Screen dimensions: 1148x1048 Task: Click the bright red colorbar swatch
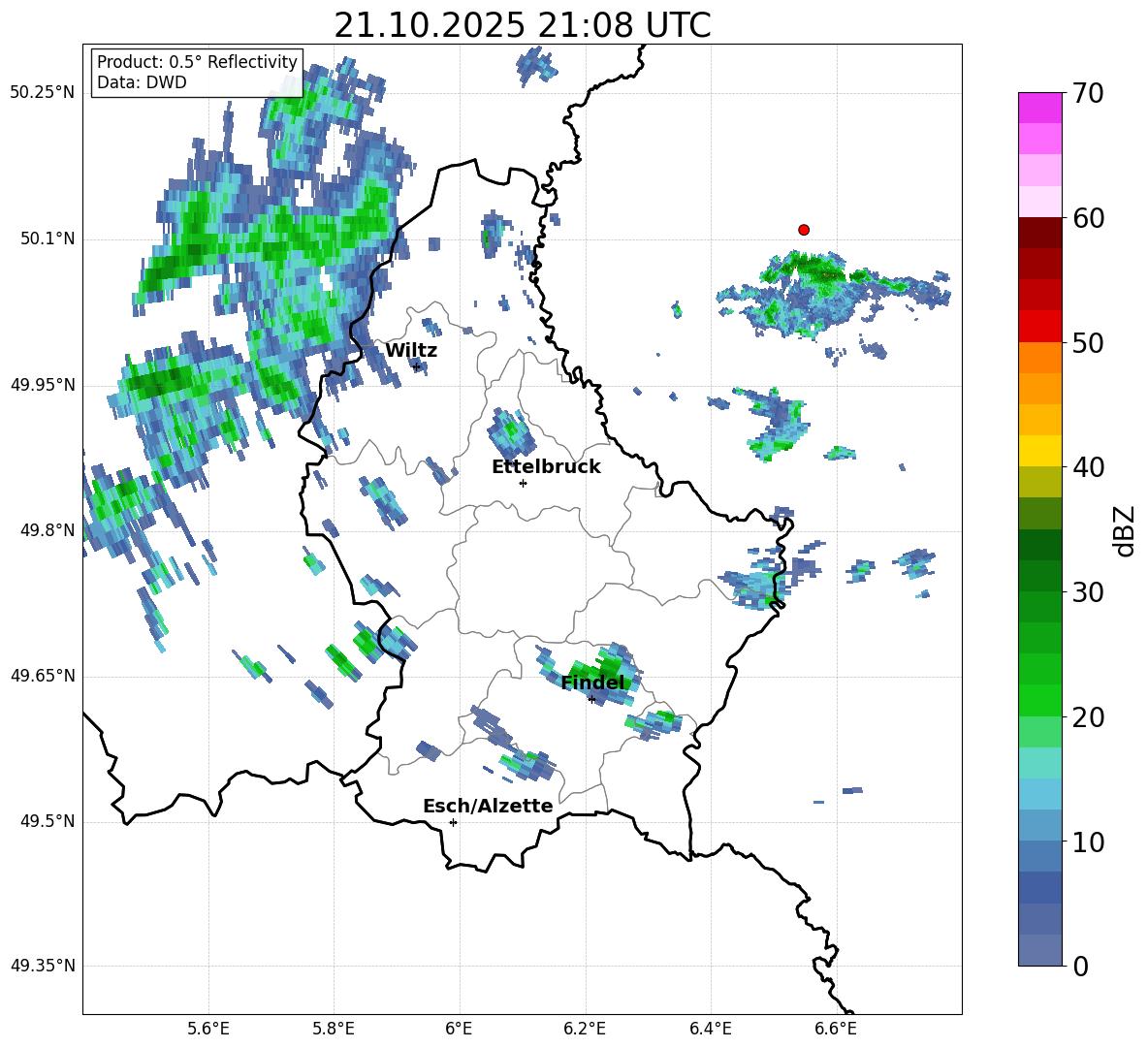pos(1039,326)
